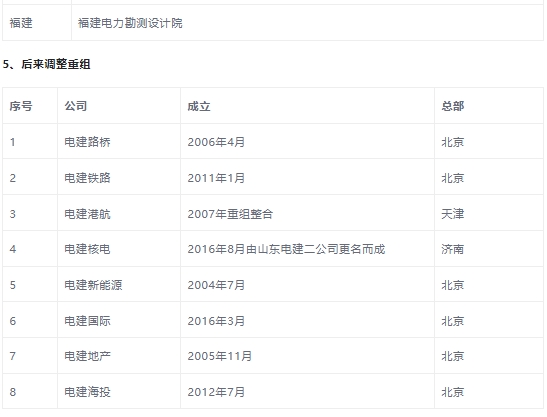Image resolution: width=547 pixels, height=417 pixels.
Task: Select the 电建国际 table cell
Action: (87, 321)
